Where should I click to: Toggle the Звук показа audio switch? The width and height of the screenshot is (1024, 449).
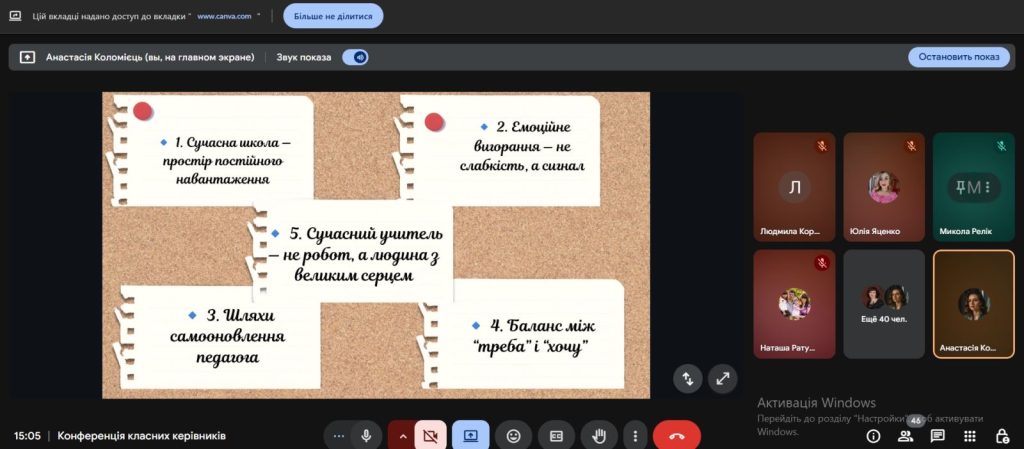[x=355, y=57]
